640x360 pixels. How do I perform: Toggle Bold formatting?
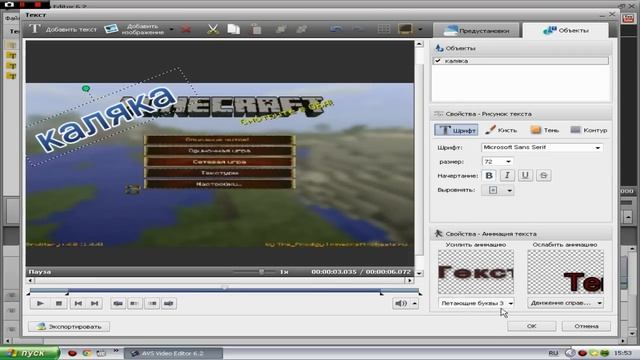489,176
